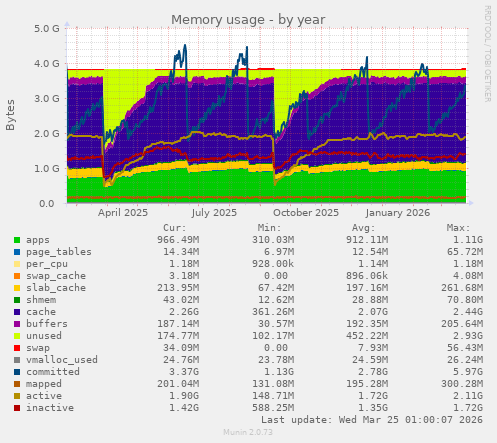Click the mapped average value 195.28M
497x443 pixels.
(367, 384)
